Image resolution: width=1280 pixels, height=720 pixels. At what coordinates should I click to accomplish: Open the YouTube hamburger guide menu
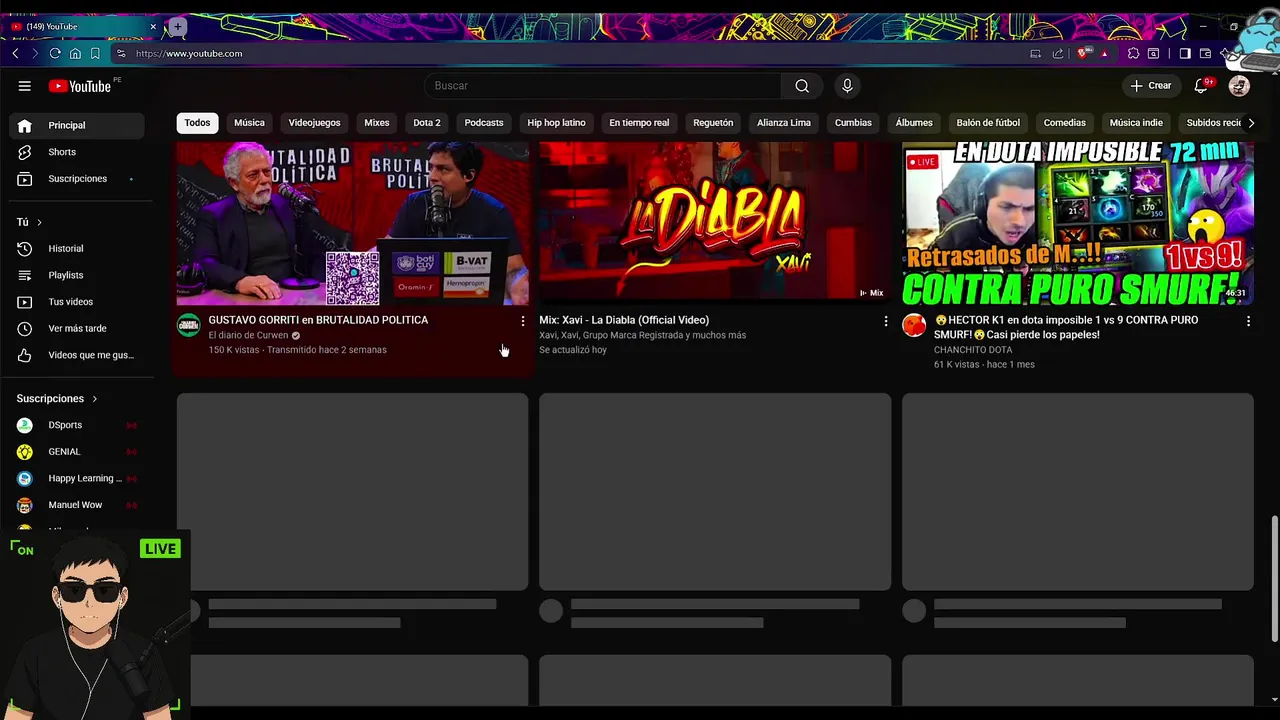(x=25, y=86)
